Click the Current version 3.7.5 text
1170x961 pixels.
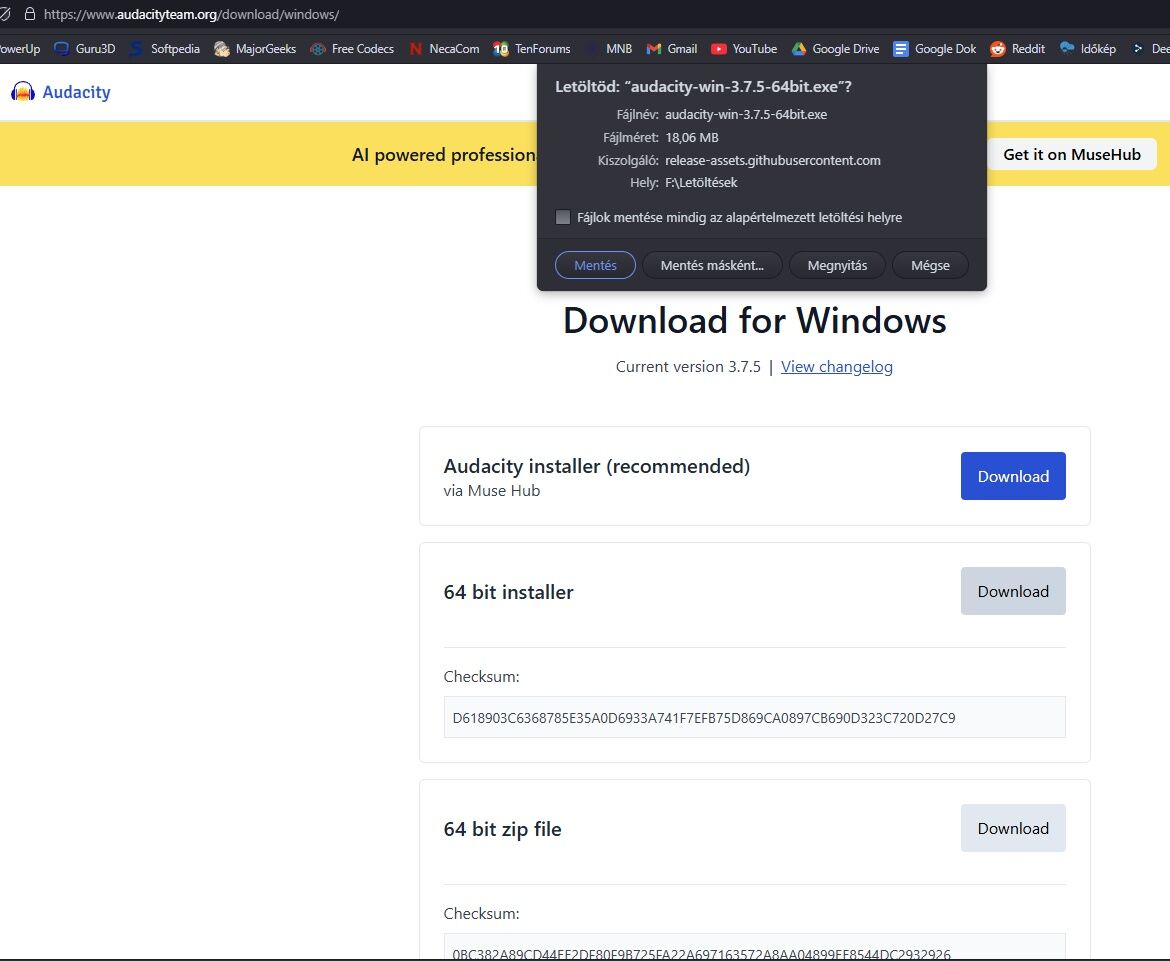click(x=688, y=366)
